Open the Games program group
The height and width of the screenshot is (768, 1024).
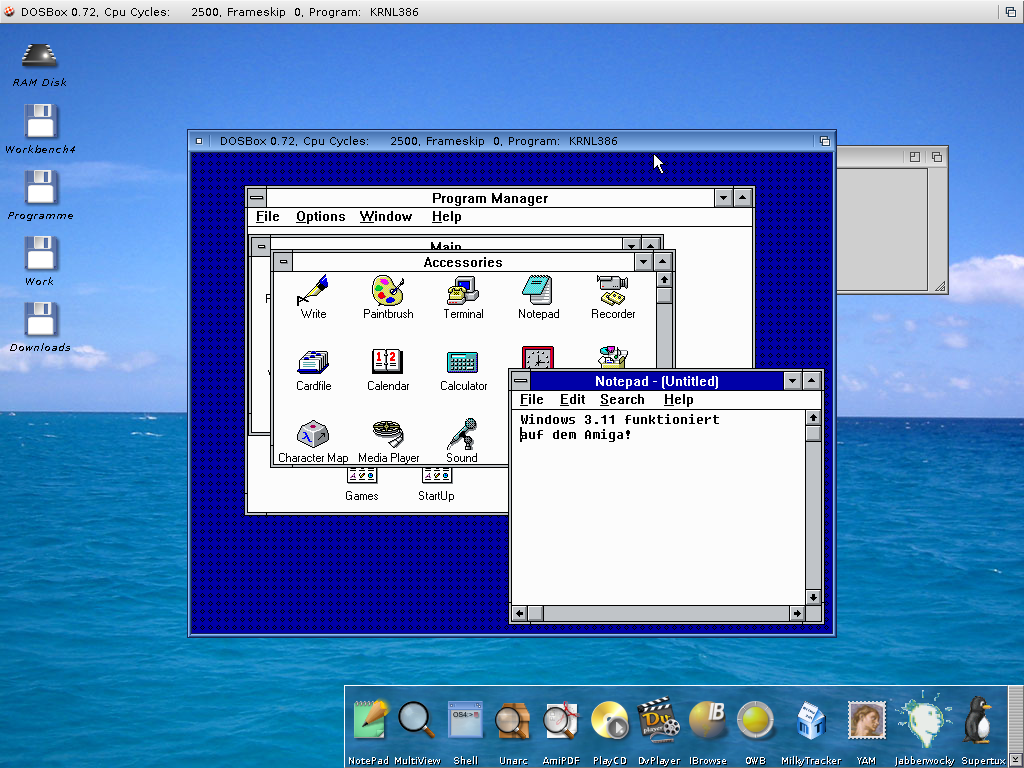click(361, 477)
